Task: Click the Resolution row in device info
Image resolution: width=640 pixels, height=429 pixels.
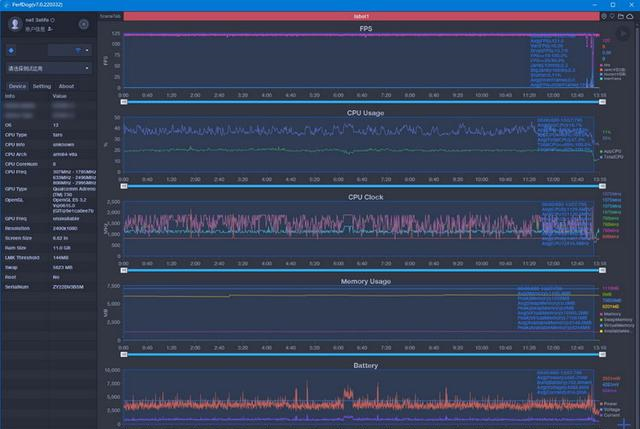Action: (49, 228)
